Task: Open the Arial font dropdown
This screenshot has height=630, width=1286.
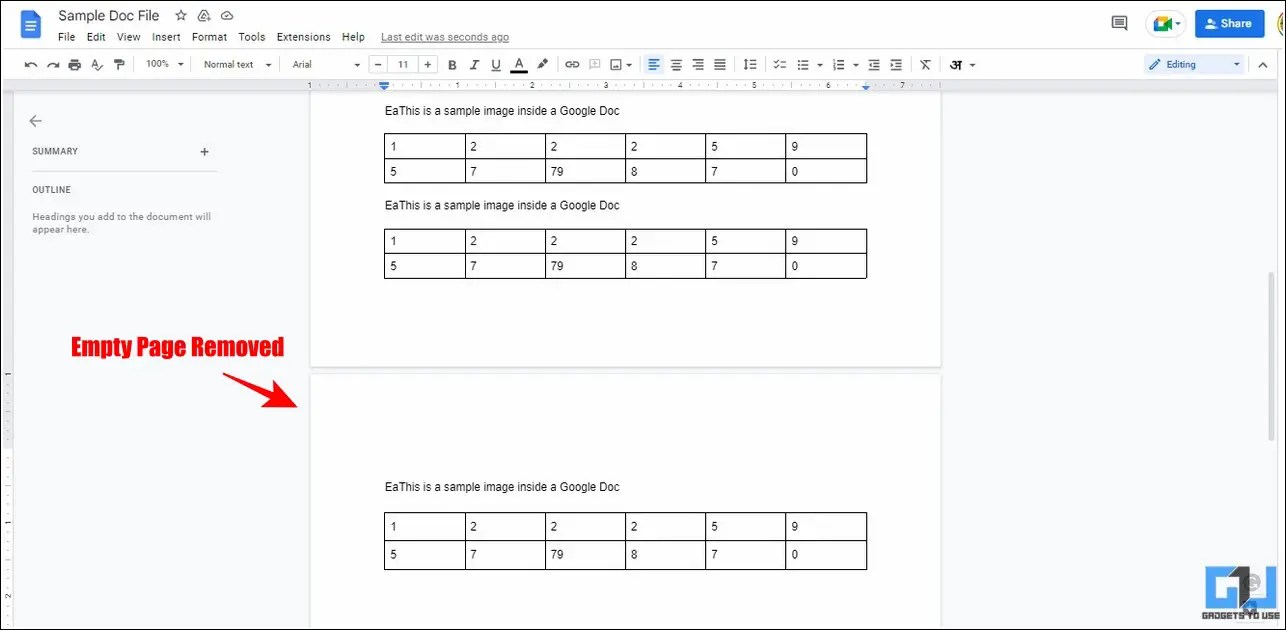Action: click(x=326, y=64)
